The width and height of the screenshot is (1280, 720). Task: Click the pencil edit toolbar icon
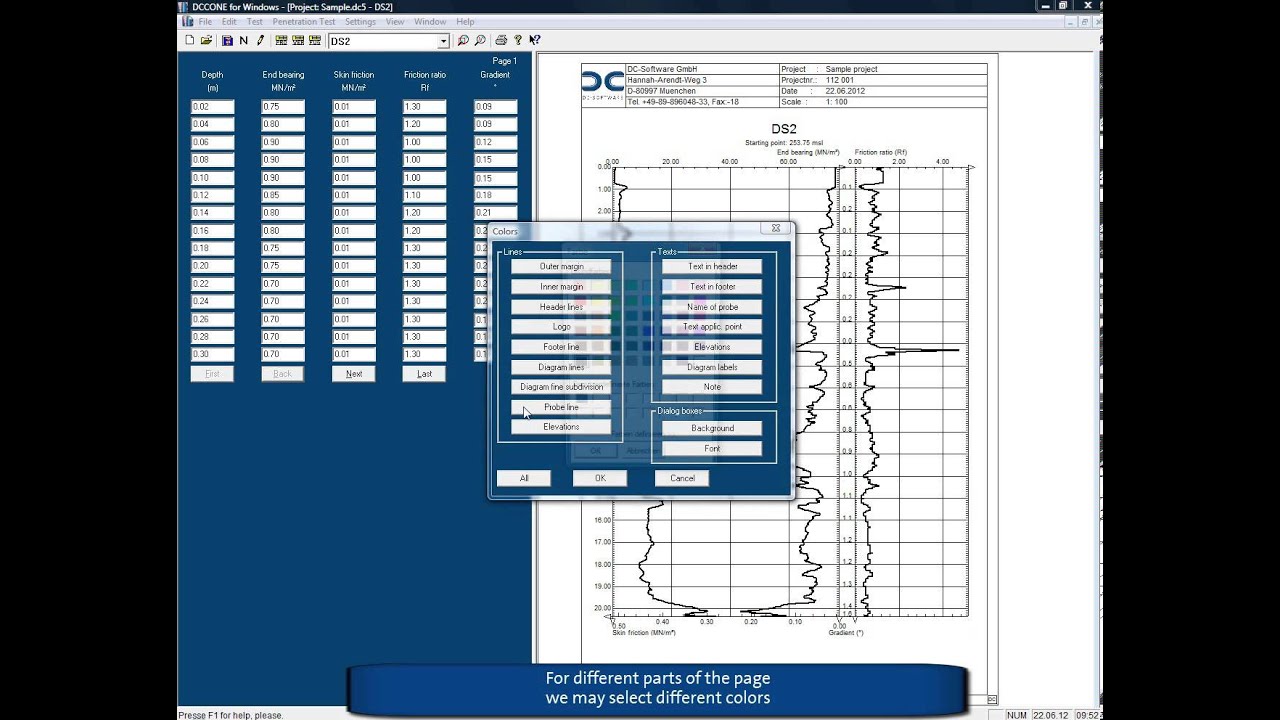[260, 41]
